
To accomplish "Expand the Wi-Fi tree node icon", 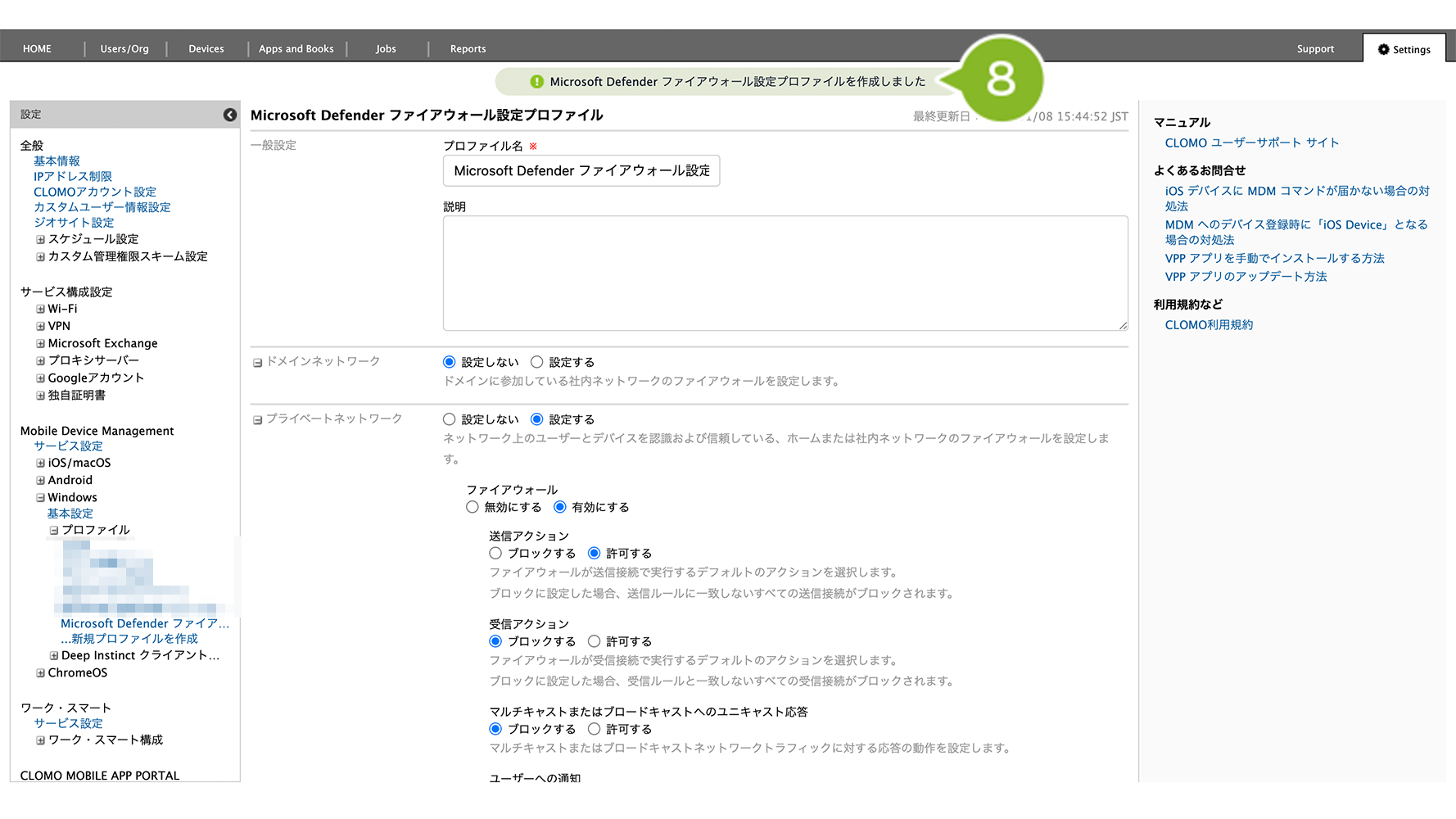I will pos(40,310).
